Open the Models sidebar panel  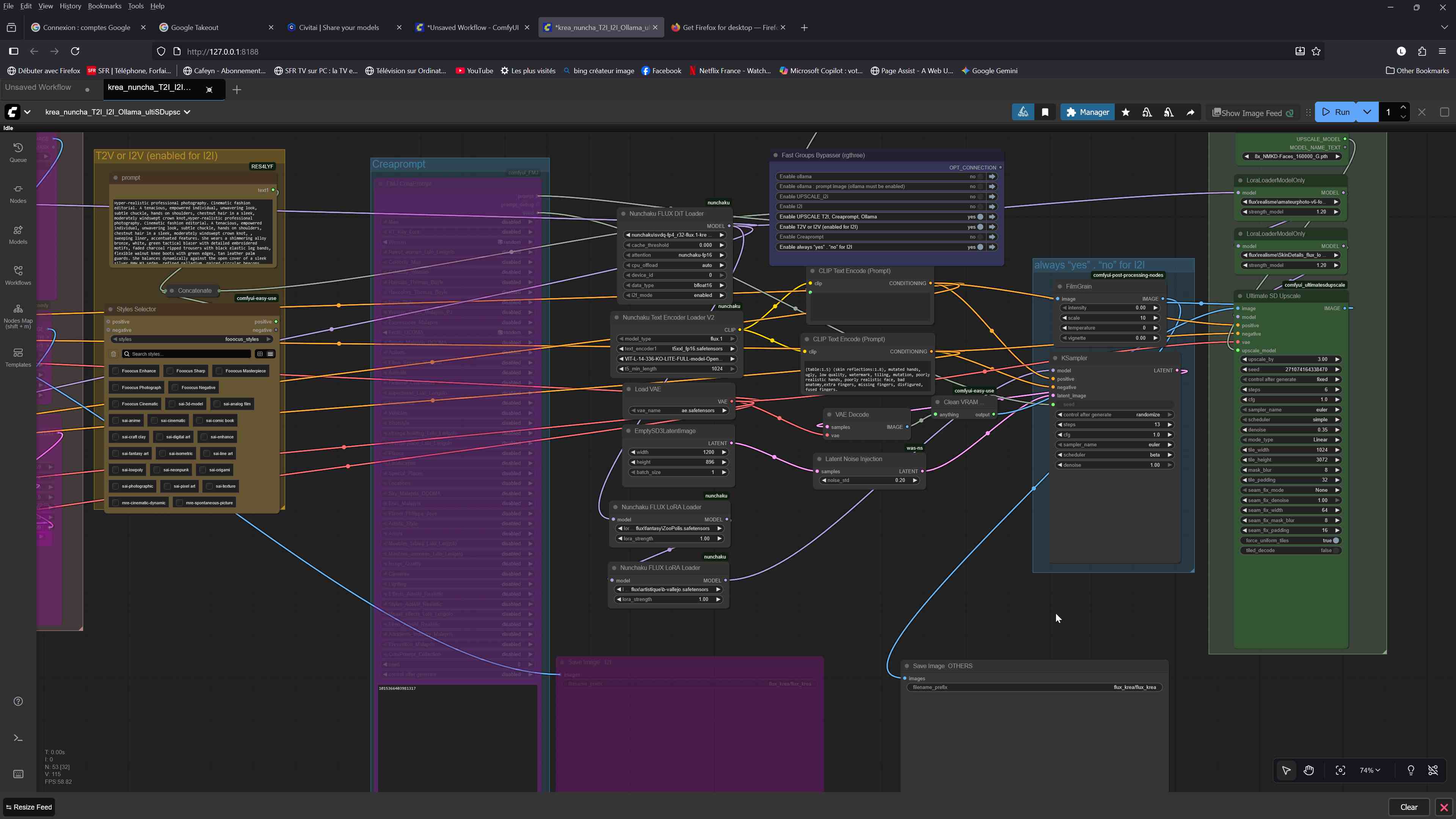(x=18, y=234)
